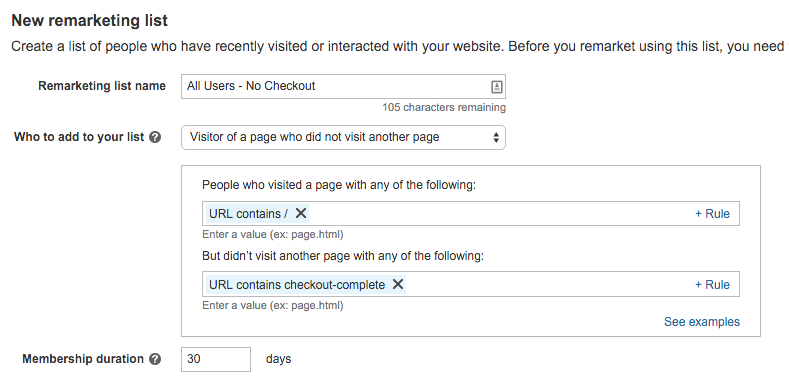Remove 'URL contains checkout-complete' rule with X
This screenshot has height=383, width=789.
pos(398,284)
